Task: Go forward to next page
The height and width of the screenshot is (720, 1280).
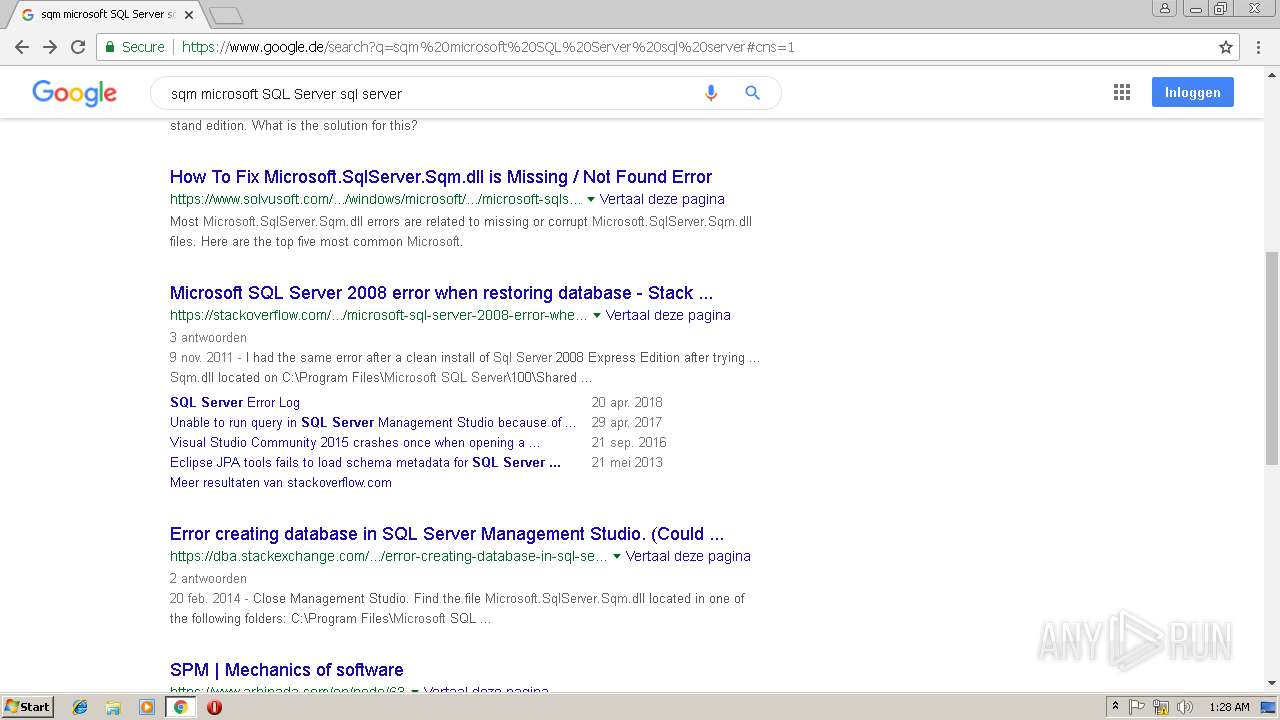Action: (x=50, y=47)
